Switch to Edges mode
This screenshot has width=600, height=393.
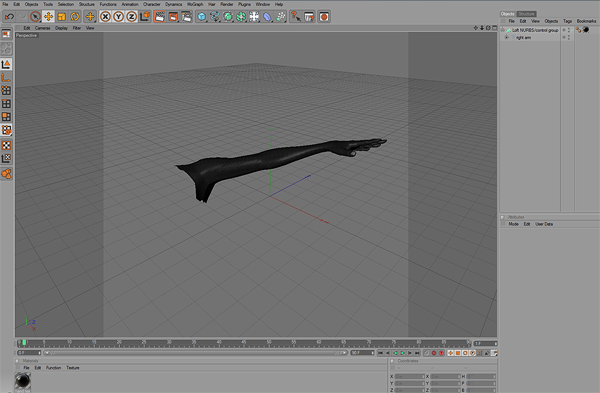(6, 104)
